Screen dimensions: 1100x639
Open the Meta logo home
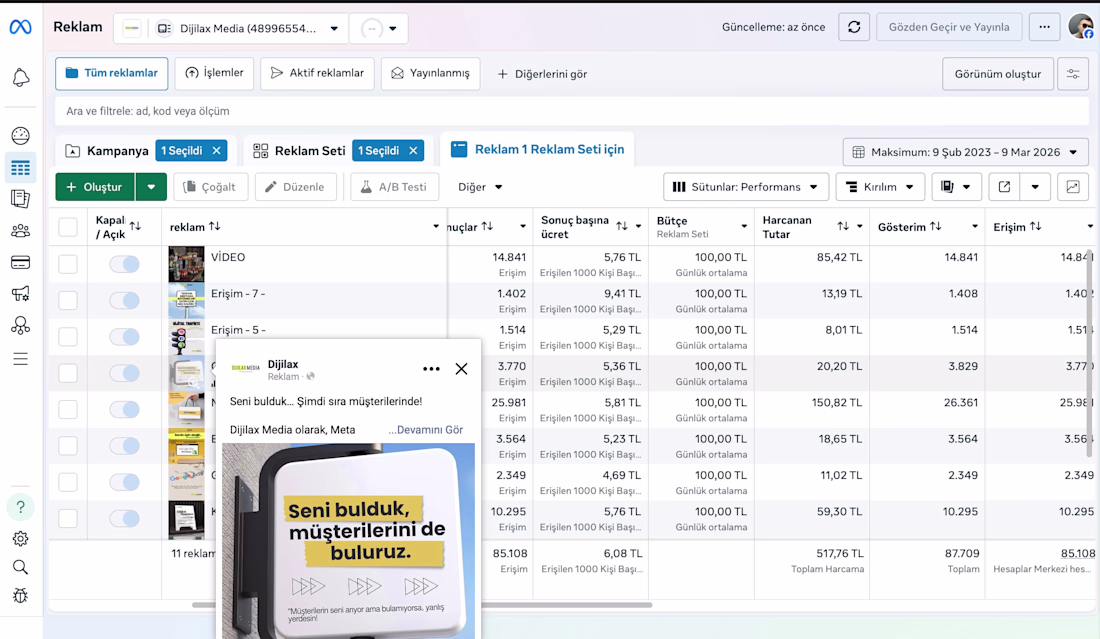20,27
